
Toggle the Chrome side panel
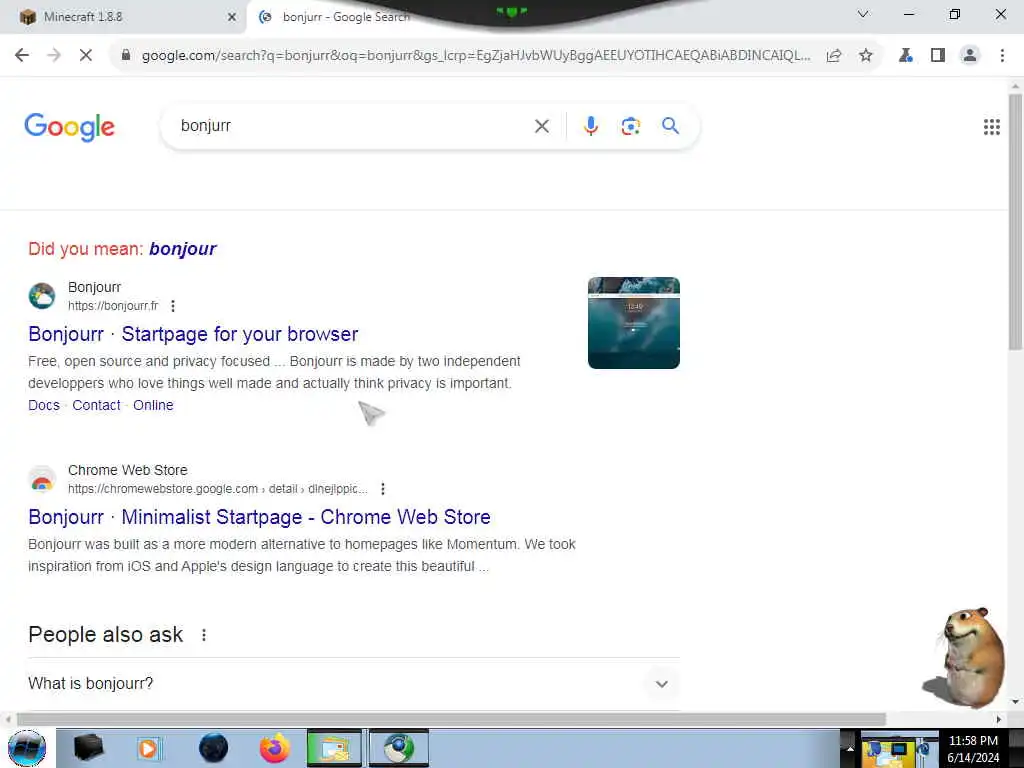[x=938, y=56]
